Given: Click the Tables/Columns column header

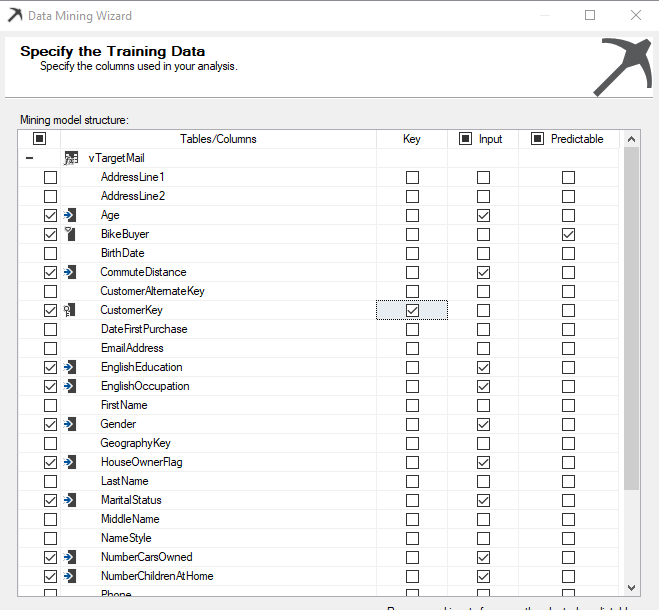Looking at the screenshot, I should tap(218, 139).
